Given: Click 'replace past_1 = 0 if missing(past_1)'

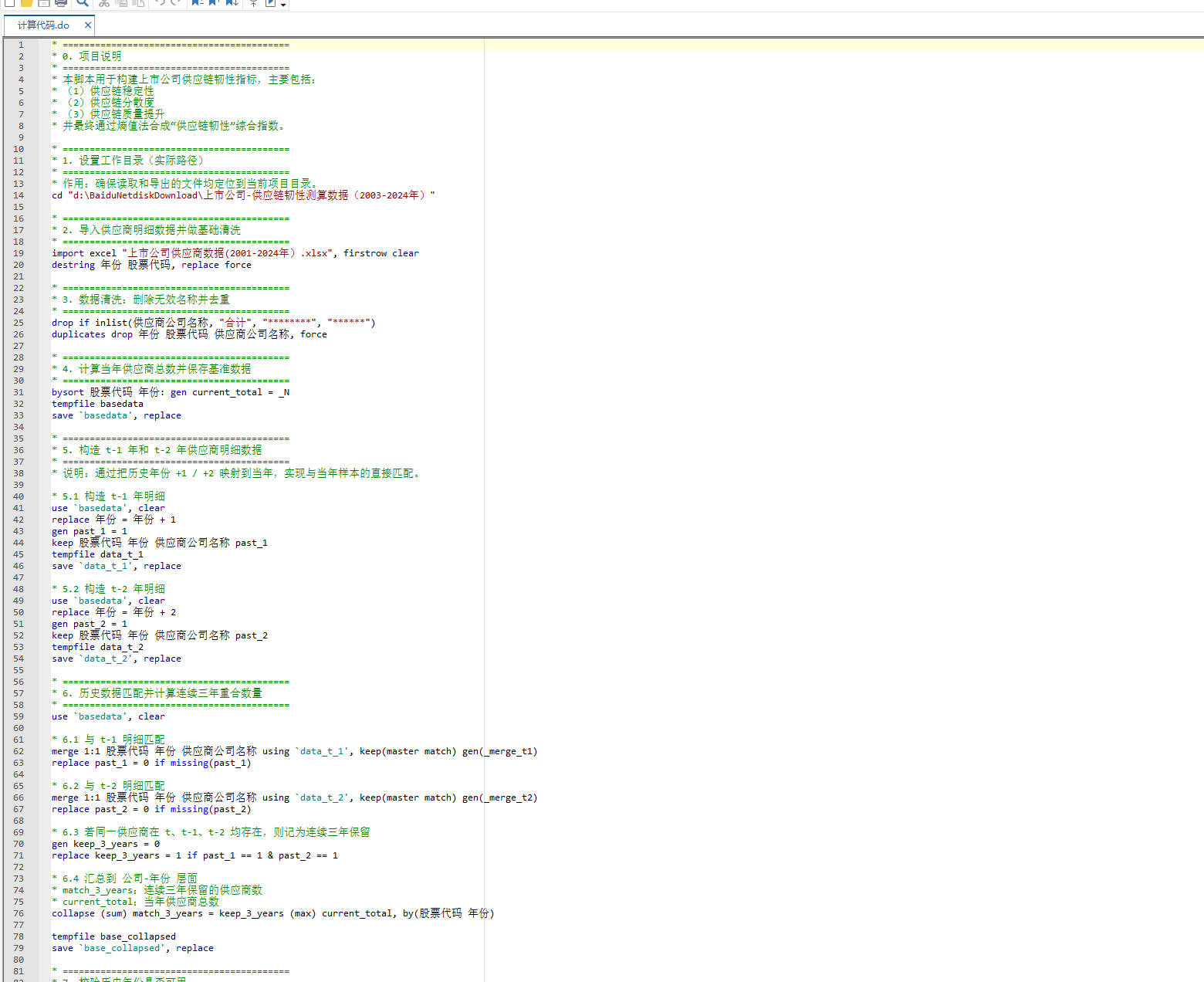Looking at the screenshot, I should [151, 763].
